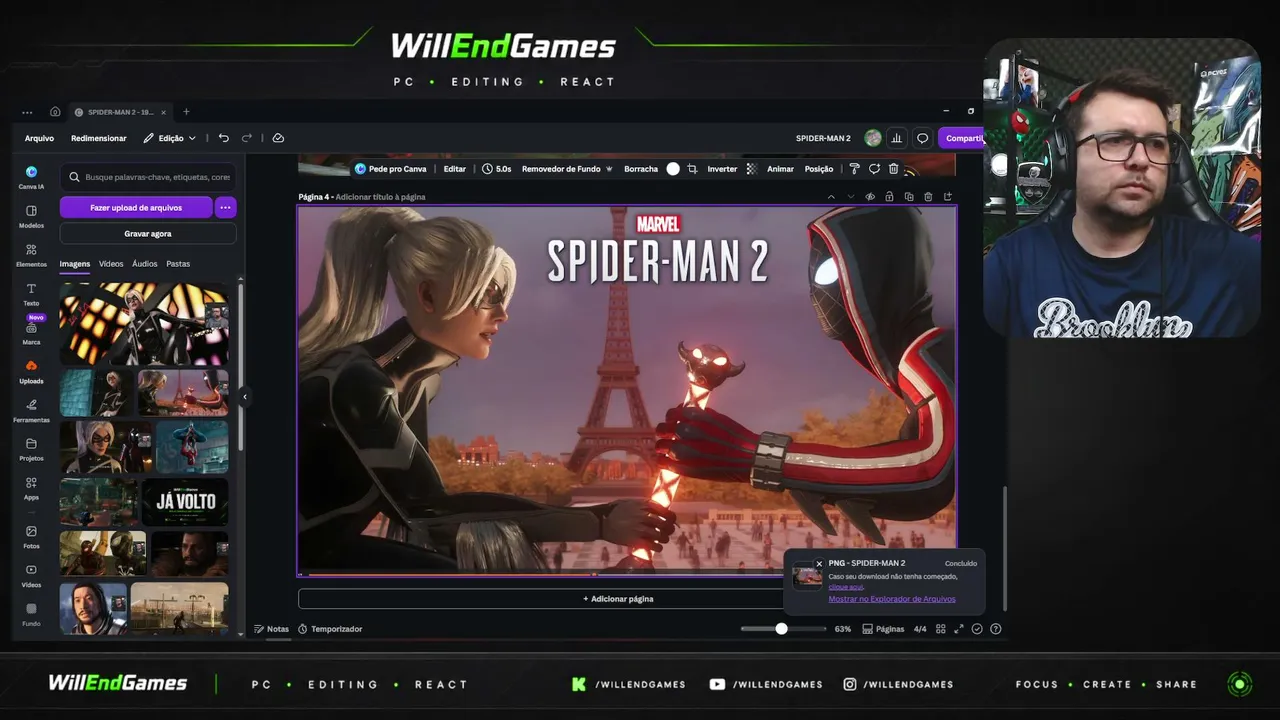Image resolution: width=1280 pixels, height=720 pixels.
Task: Enter fullscreen presentation mode
Action: coord(958,629)
